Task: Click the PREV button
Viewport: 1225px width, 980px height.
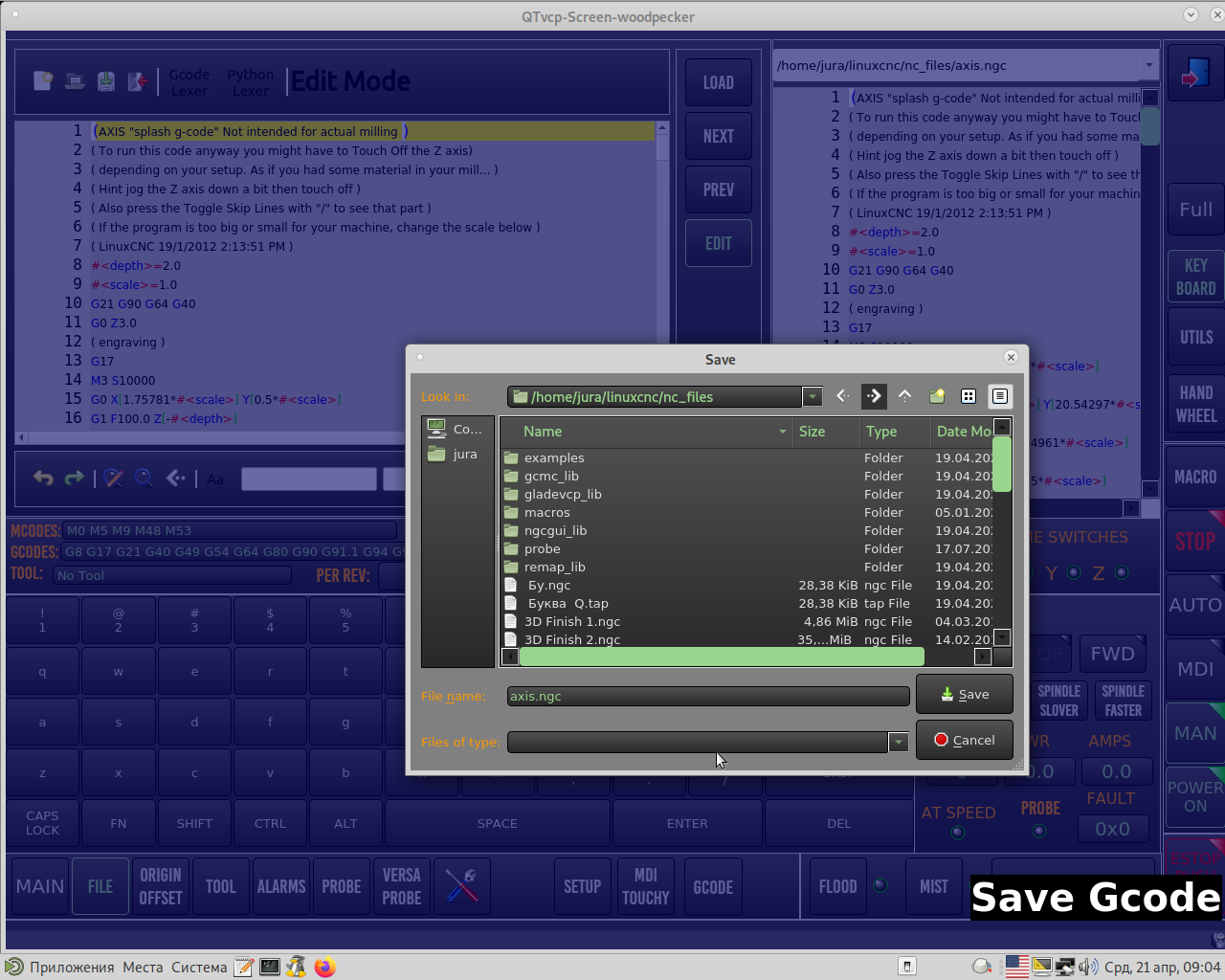Action: coord(719,189)
